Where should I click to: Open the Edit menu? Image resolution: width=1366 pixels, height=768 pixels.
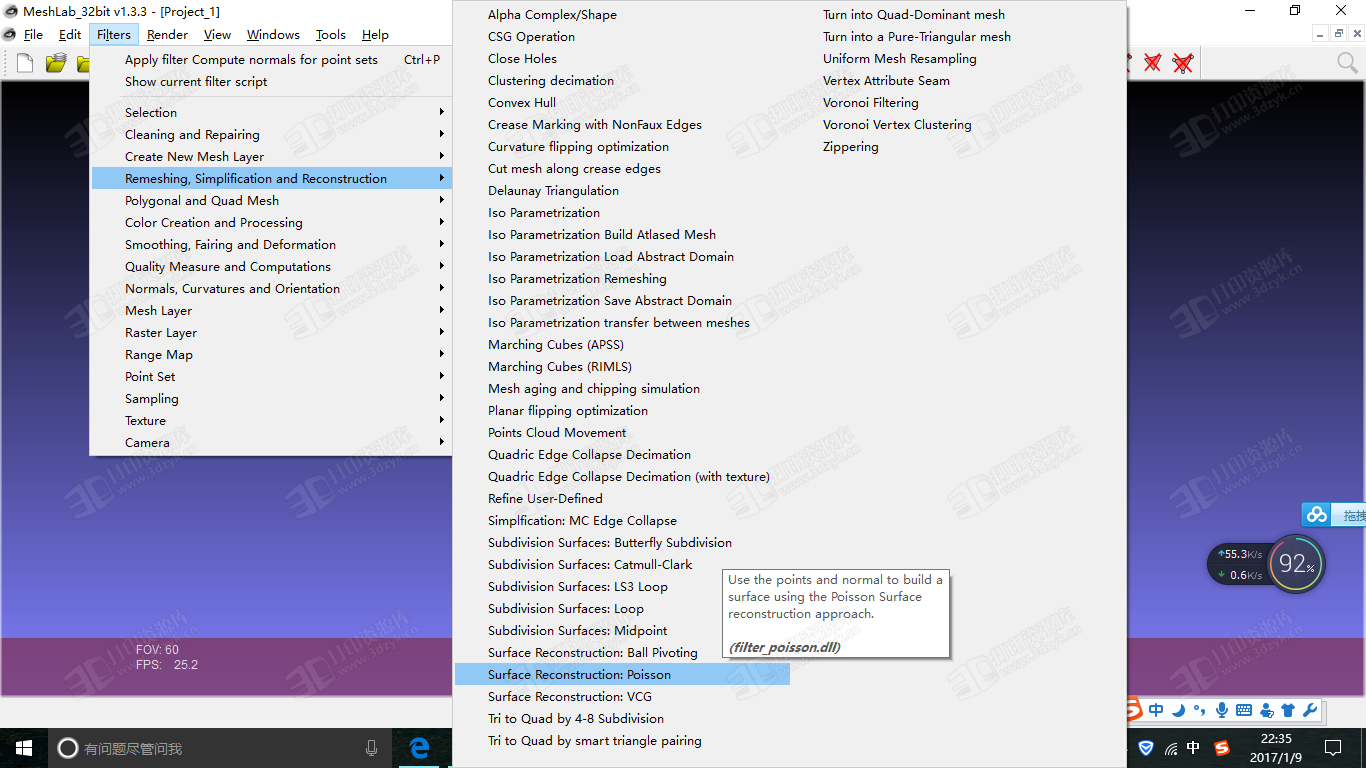click(x=70, y=34)
